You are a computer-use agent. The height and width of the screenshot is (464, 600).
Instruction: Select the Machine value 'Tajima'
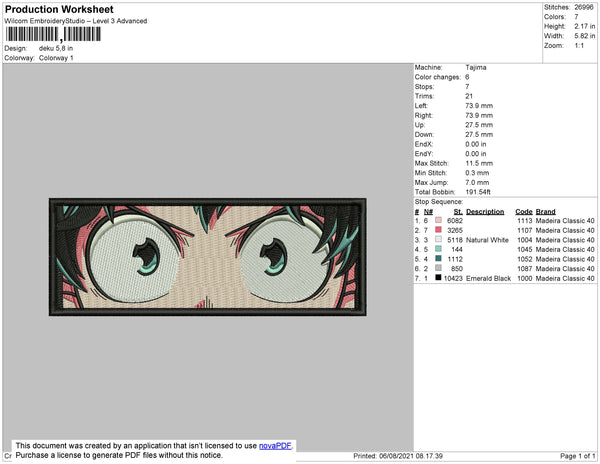coord(476,67)
